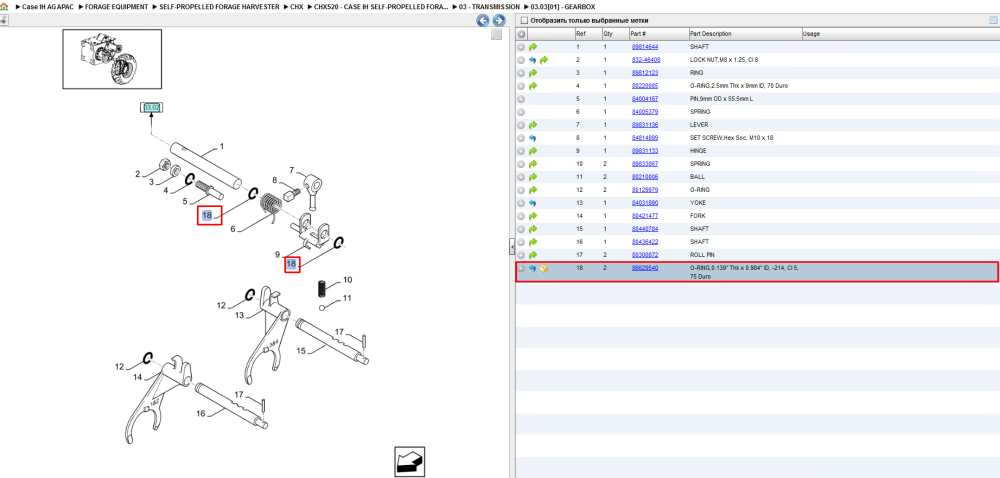
Task: Click the green arrow icon for RING row
Action: pyautogui.click(x=533, y=73)
